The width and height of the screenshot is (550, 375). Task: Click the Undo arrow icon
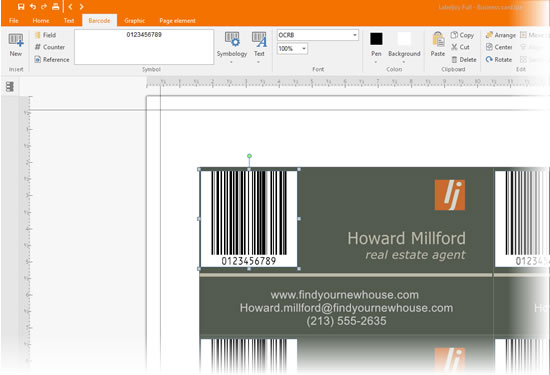[33, 7]
